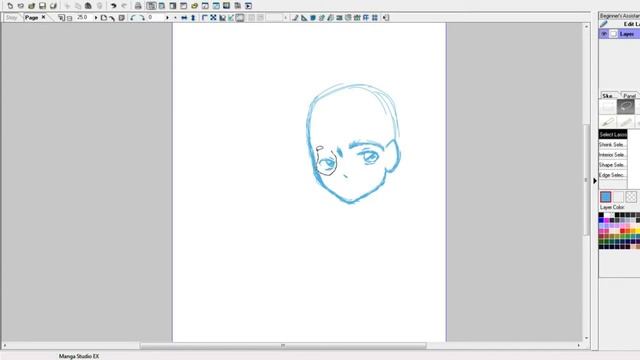Select the Page tab
Image resolution: width=640 pixels, height=360 pixels.
coord(31,18)
